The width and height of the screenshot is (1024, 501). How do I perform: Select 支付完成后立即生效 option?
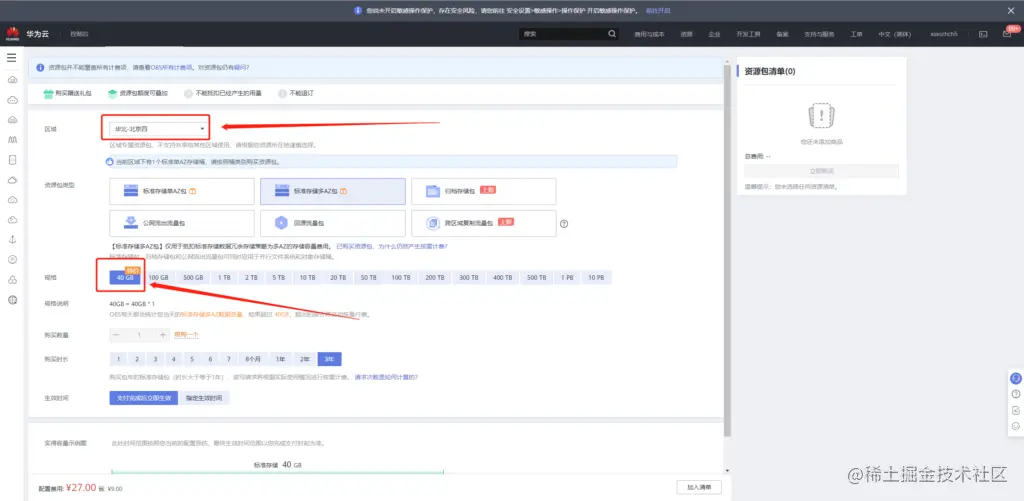pyautogui.click(x=144, y=398)
